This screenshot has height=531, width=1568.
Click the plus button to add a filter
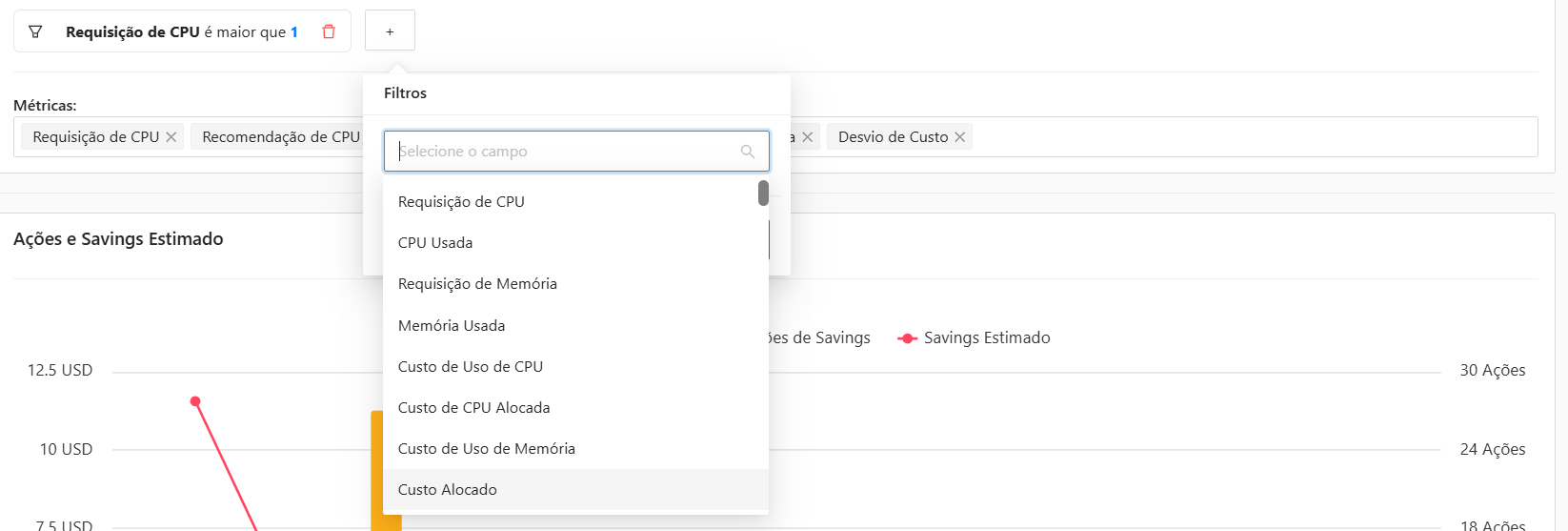coord(390,31)
